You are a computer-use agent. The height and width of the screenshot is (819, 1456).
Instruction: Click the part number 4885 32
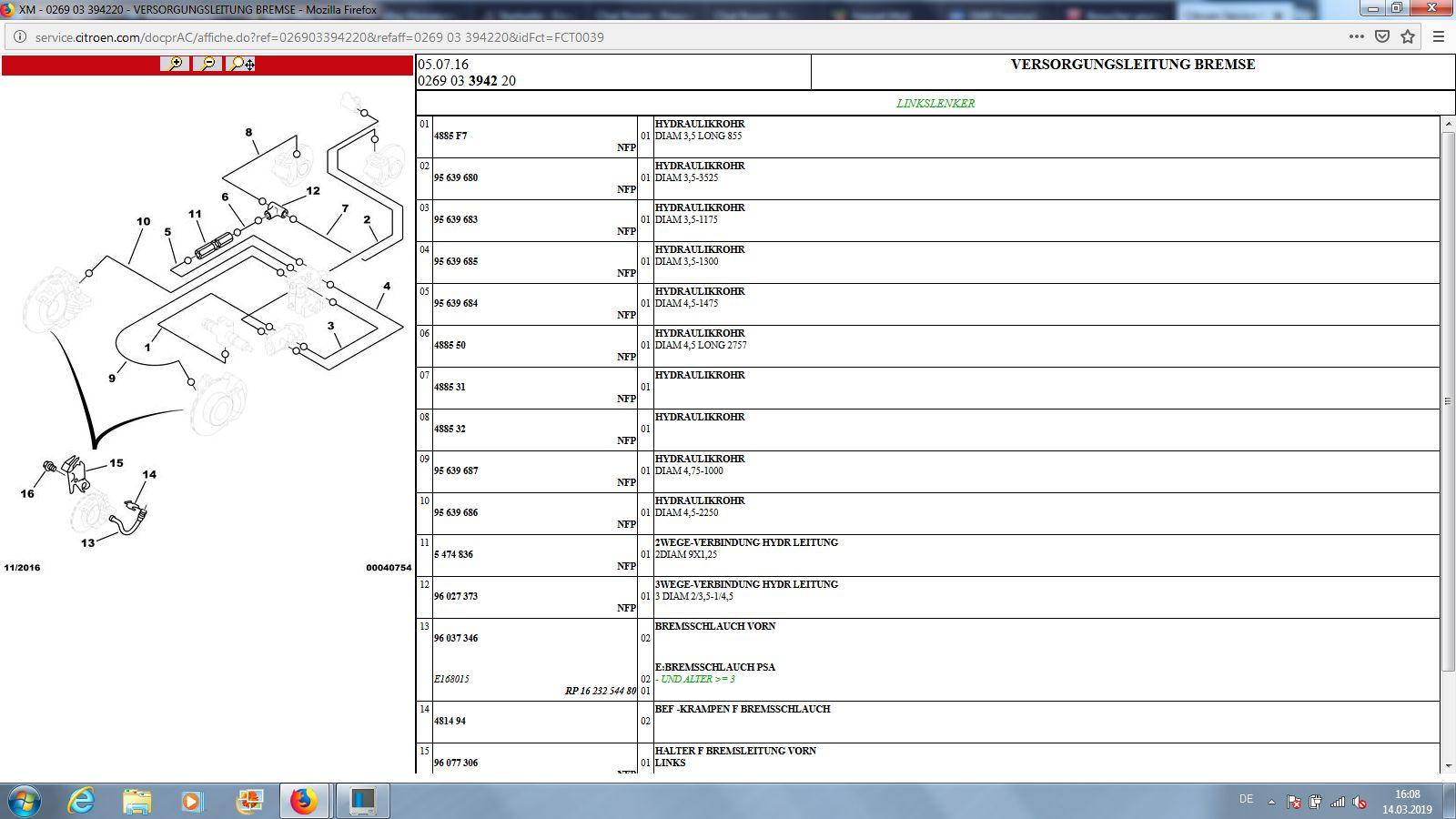click(x=450, y=429)
